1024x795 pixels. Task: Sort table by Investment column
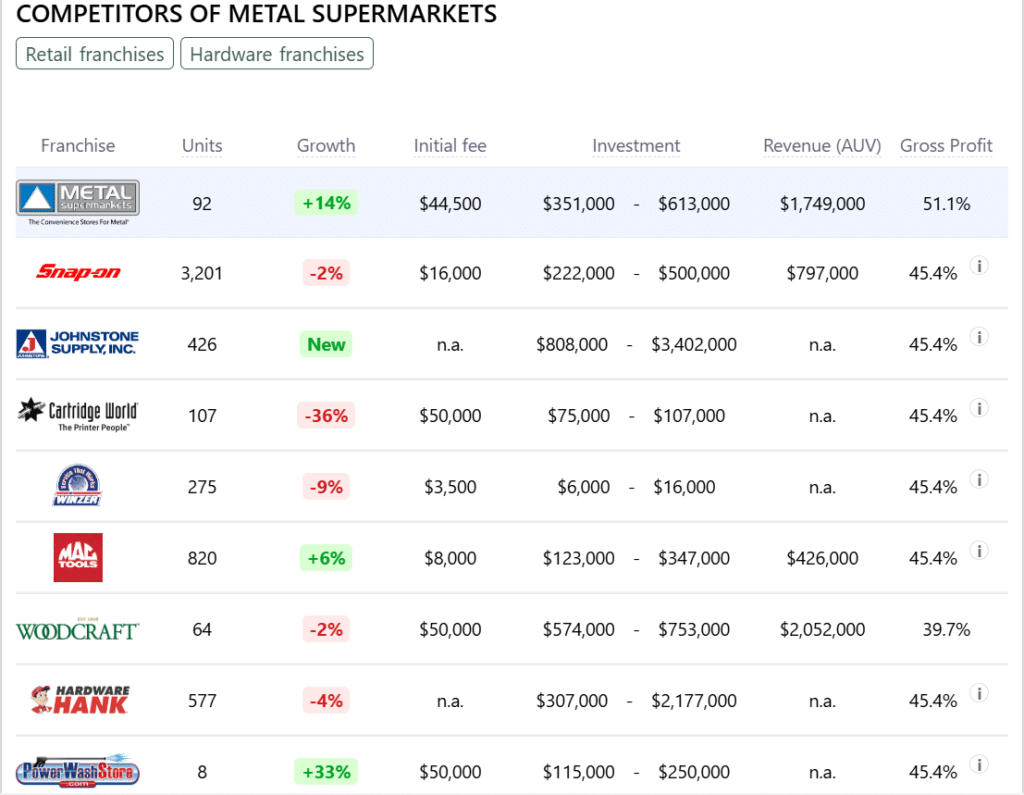click(636, 146)
